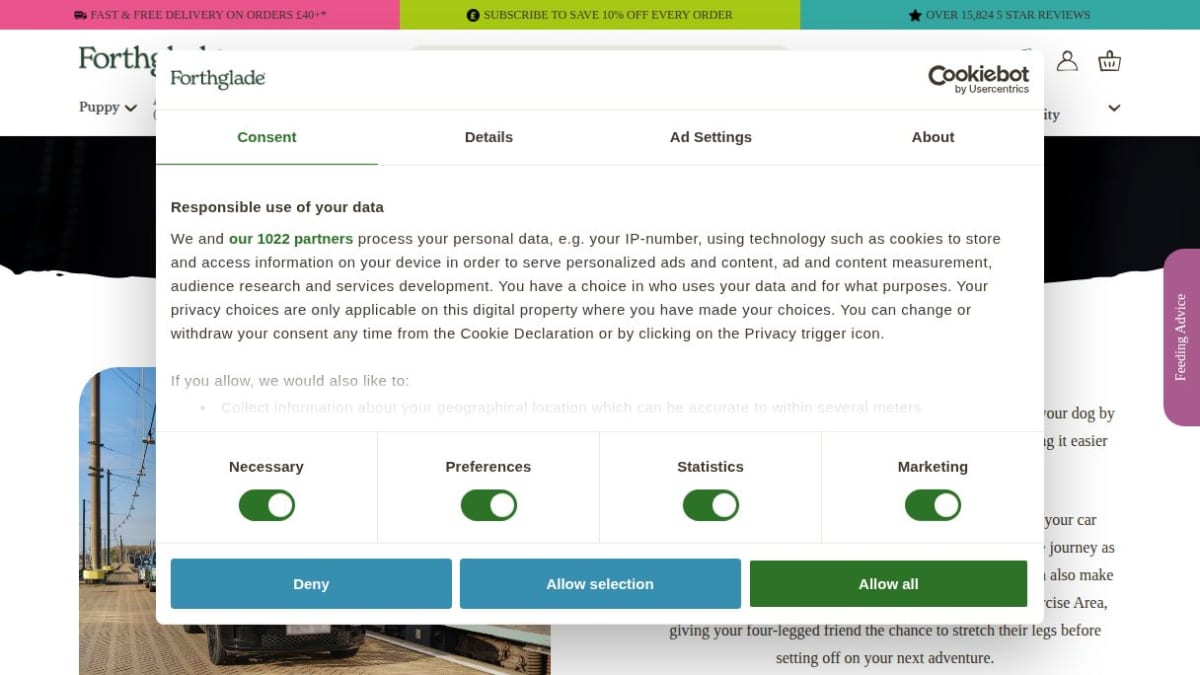
Task: Click the Forthglade logo in cookie dialog
Action: [217, 79]
